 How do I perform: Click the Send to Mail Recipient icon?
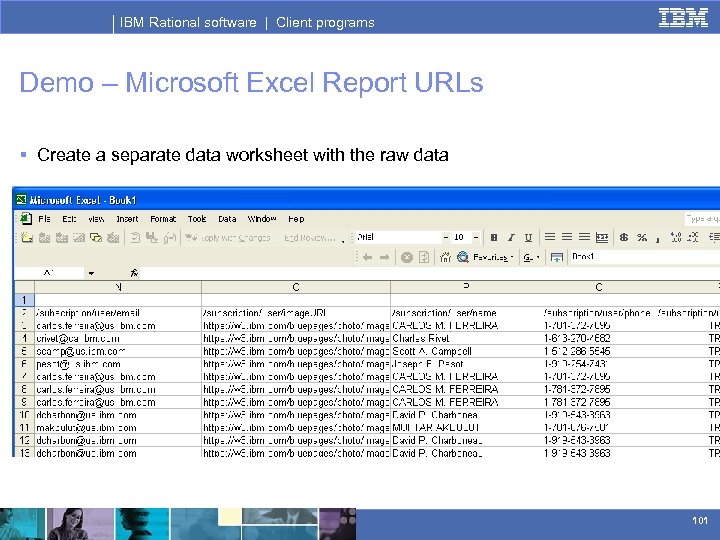click(x=169, y=237)
